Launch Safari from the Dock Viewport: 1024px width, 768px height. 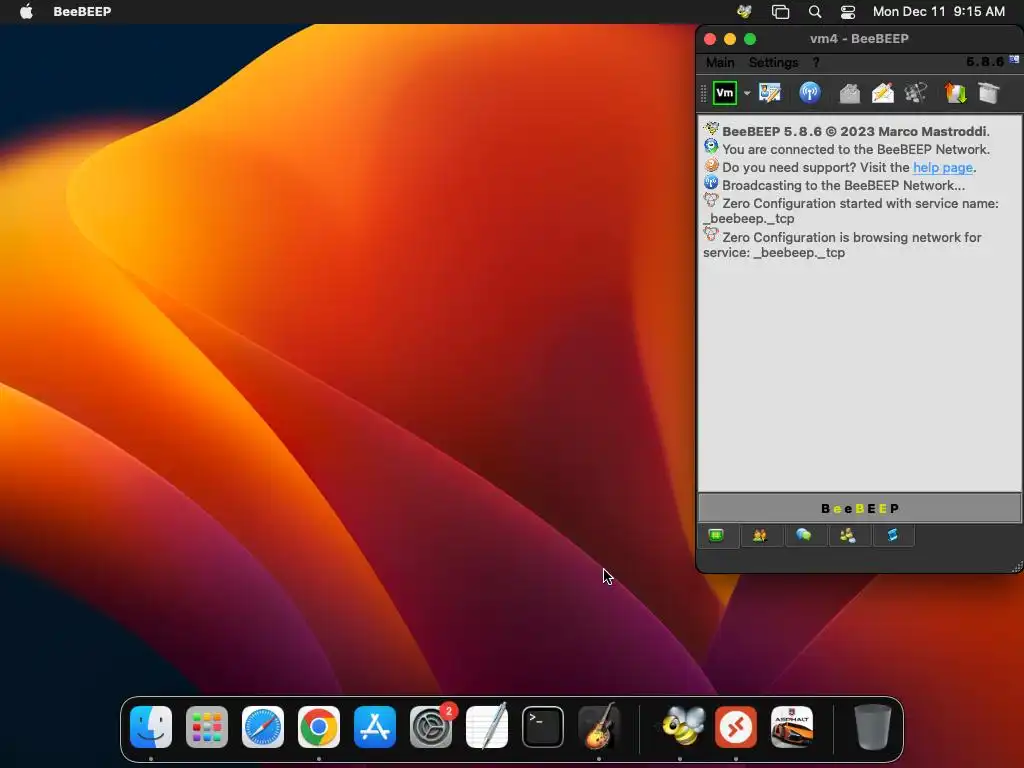pos(263,727)
